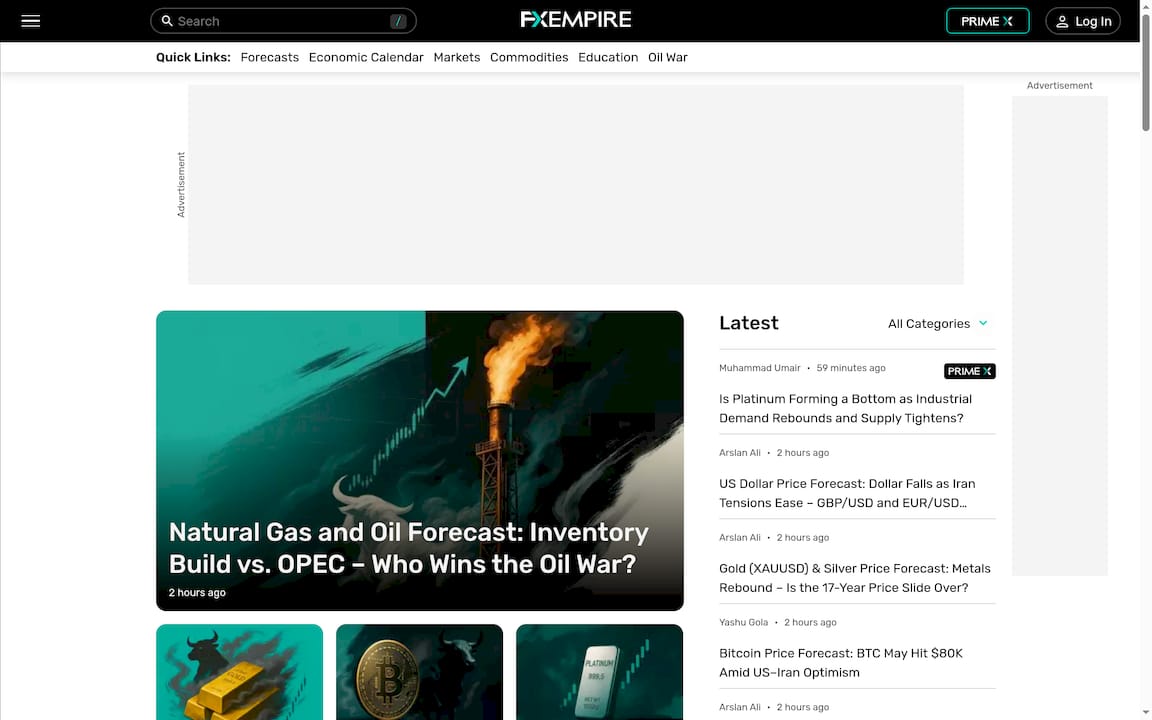Open Log In via the person icon
This screenshot has width=1152, height=720.
pos(1062,20)
